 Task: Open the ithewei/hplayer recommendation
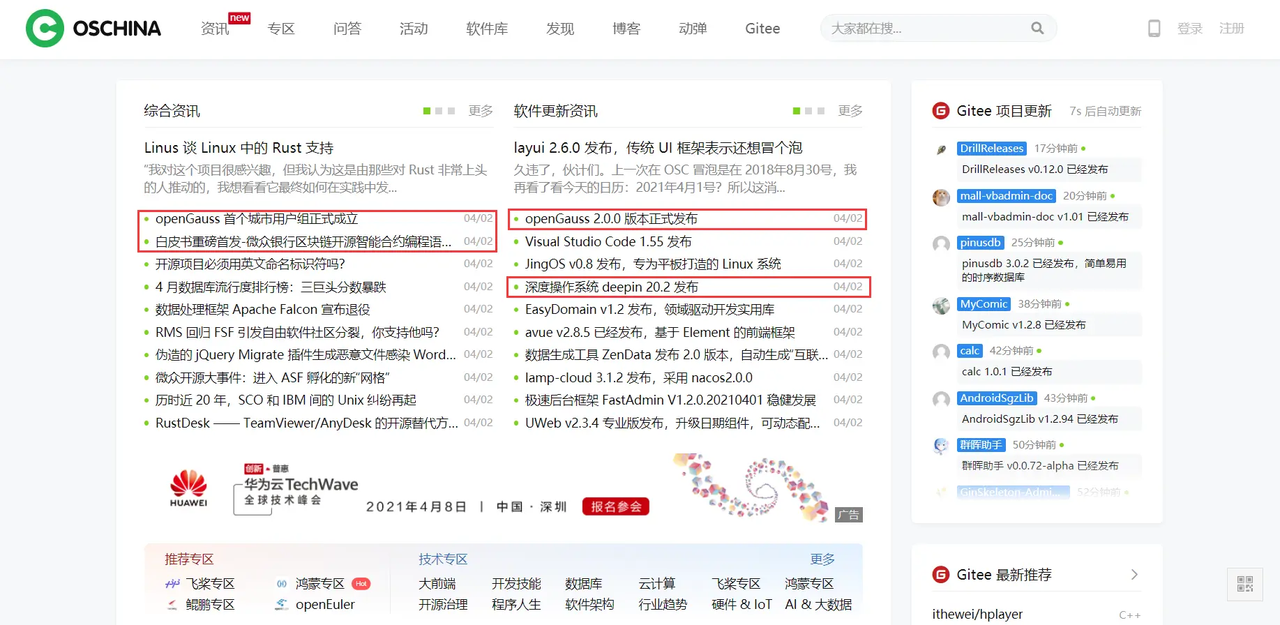(x=978, y=614)
